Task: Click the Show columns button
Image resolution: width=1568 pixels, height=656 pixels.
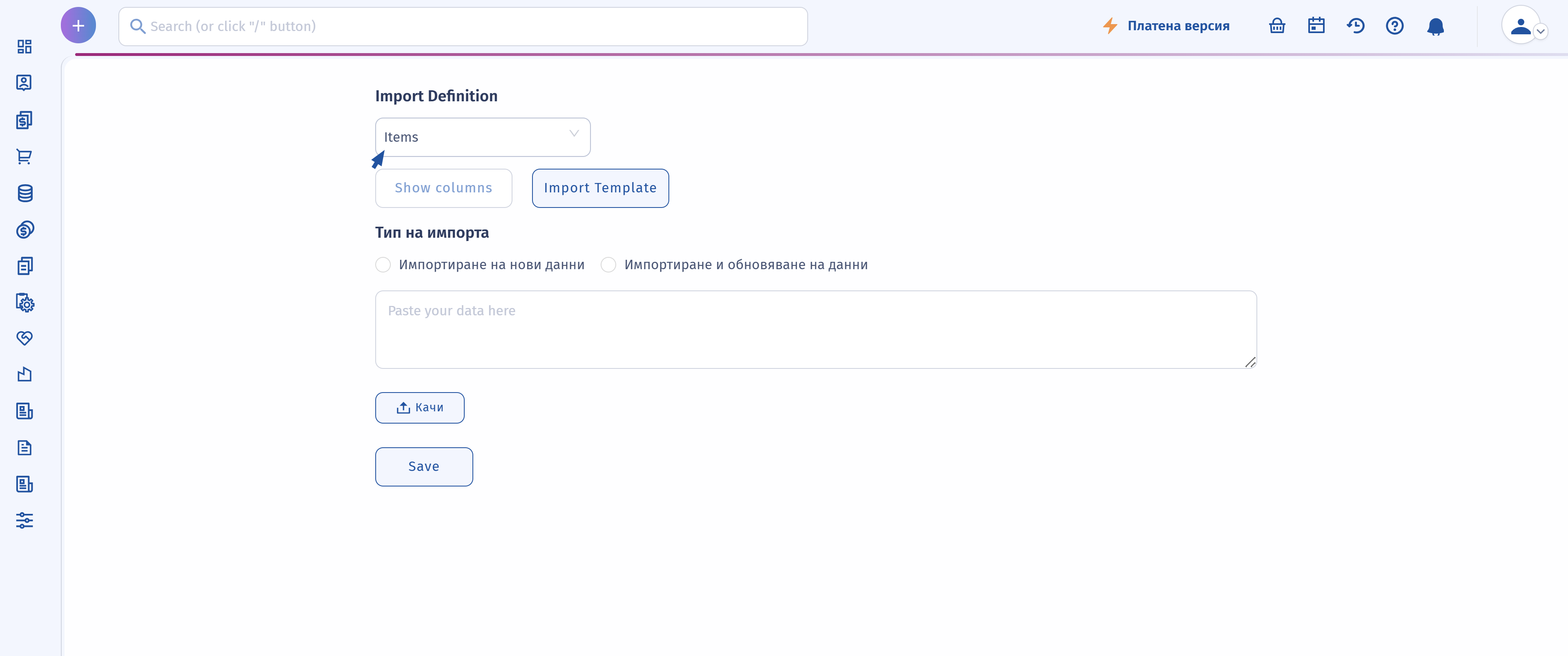Action: click(444, 187)
